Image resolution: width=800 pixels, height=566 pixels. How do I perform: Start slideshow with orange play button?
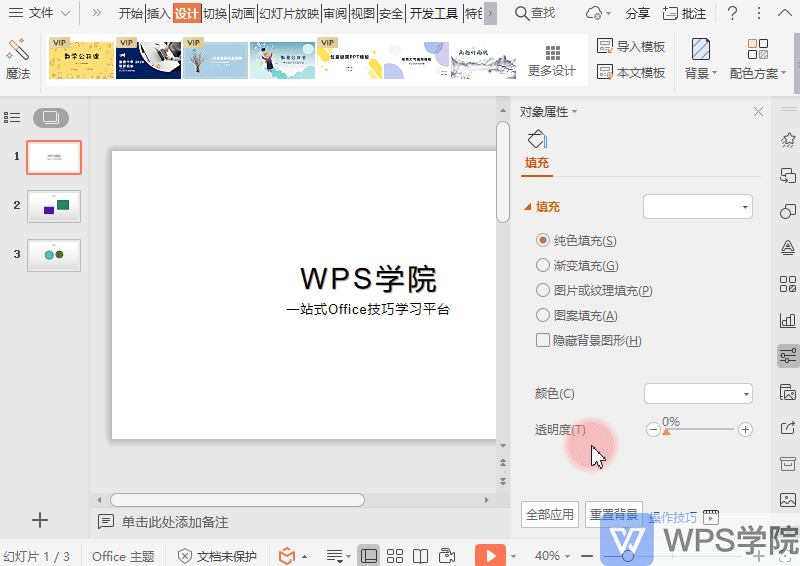pyautogui.click(x=490, y=555)
